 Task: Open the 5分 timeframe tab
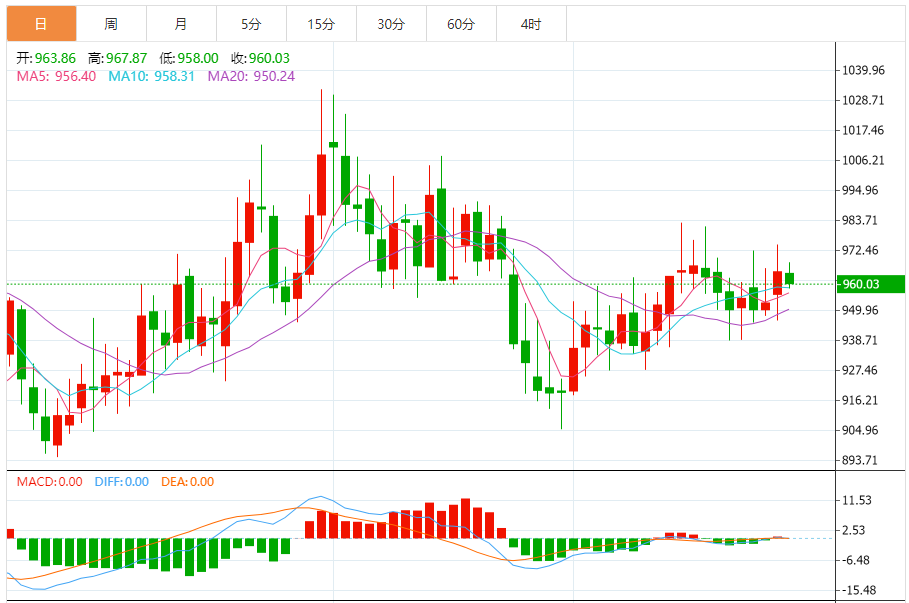tap(252, 24)
